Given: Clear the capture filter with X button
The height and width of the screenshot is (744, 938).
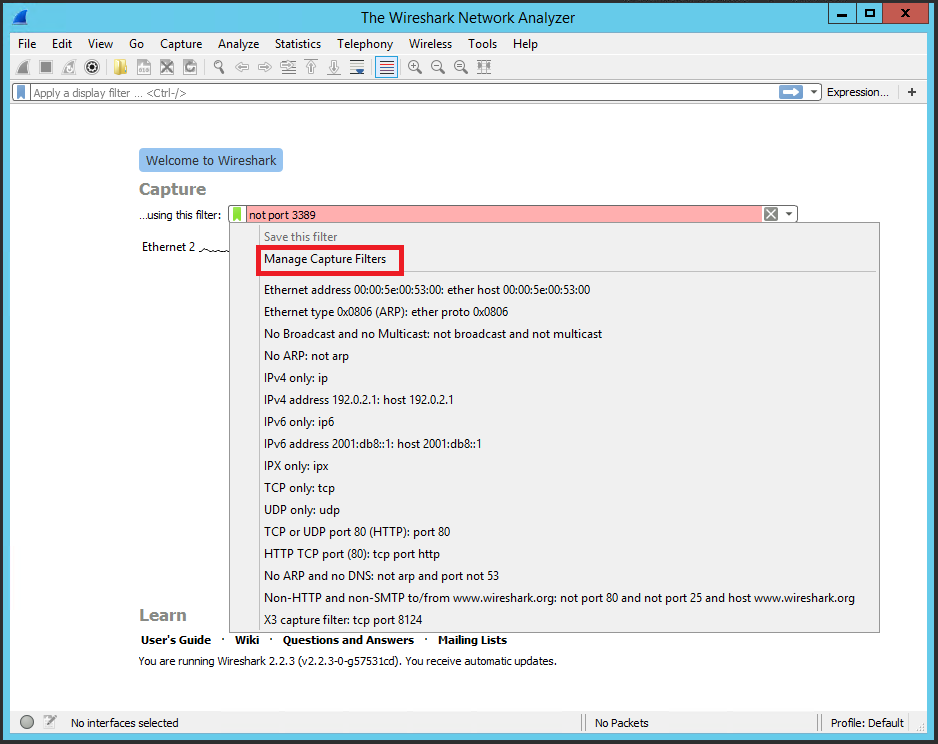Looking at the screenshot, I should [x=770, y=214].
